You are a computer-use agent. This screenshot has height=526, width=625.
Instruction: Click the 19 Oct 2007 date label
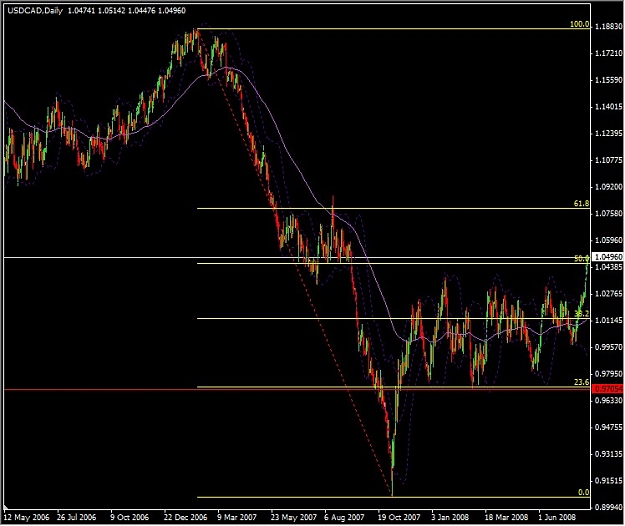(399, 517)
